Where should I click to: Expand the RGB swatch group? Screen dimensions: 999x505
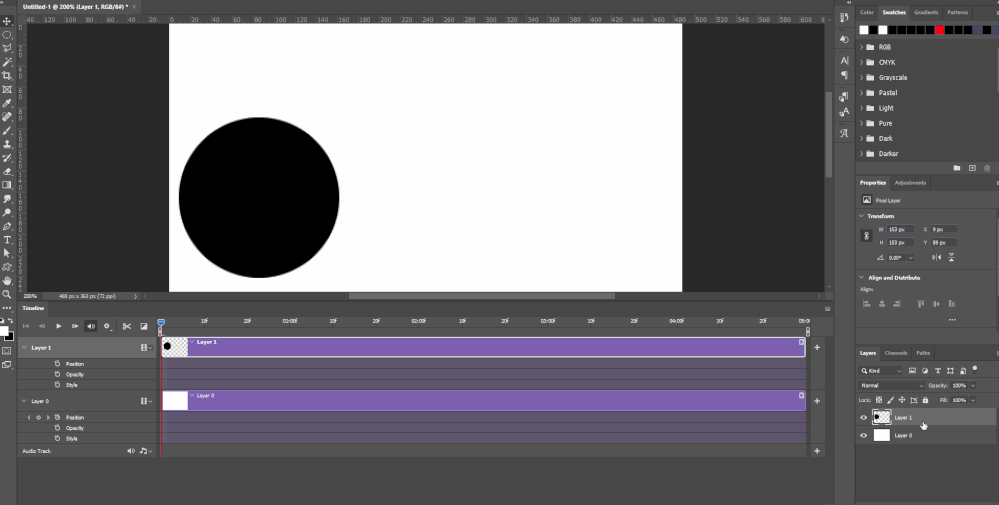862,47
